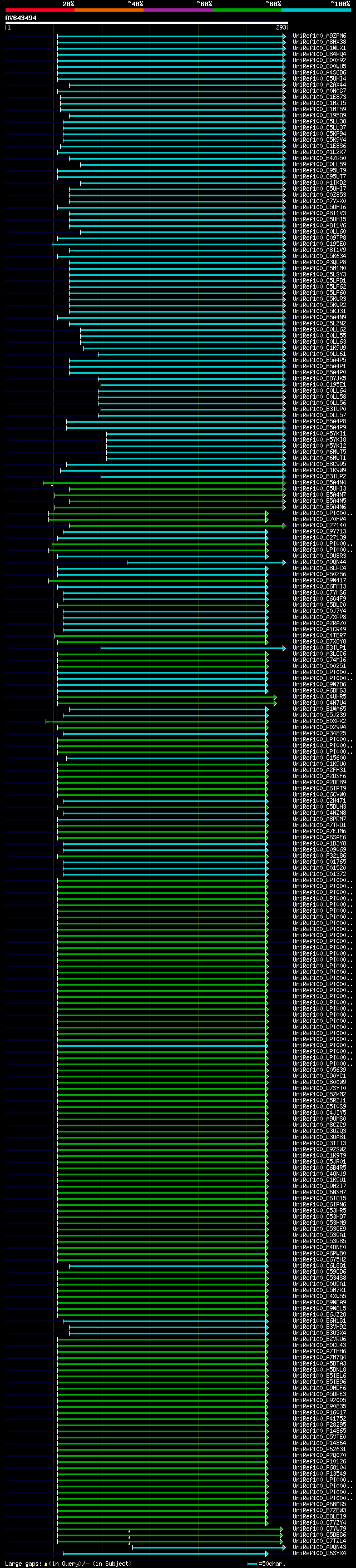The image size is (356, 1568).
Task: Select the UniRef100_Q70HR4 label
Action: click(x=319, y=519)
